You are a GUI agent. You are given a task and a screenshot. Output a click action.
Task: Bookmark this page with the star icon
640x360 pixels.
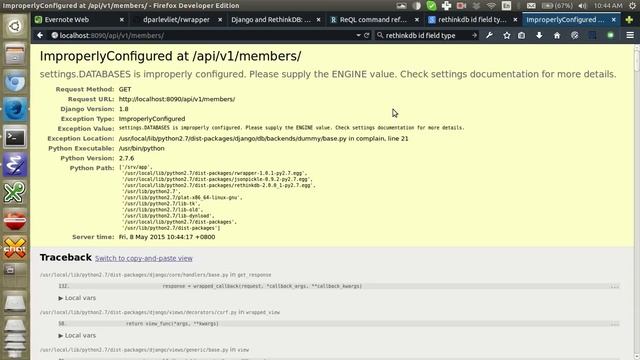(x=507, y=36)
